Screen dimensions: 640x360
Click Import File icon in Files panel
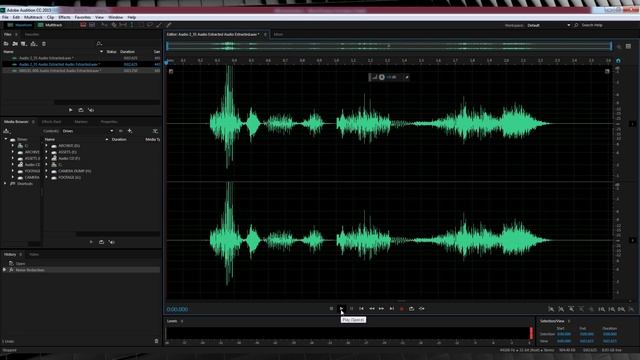click(x=15, y=44)
